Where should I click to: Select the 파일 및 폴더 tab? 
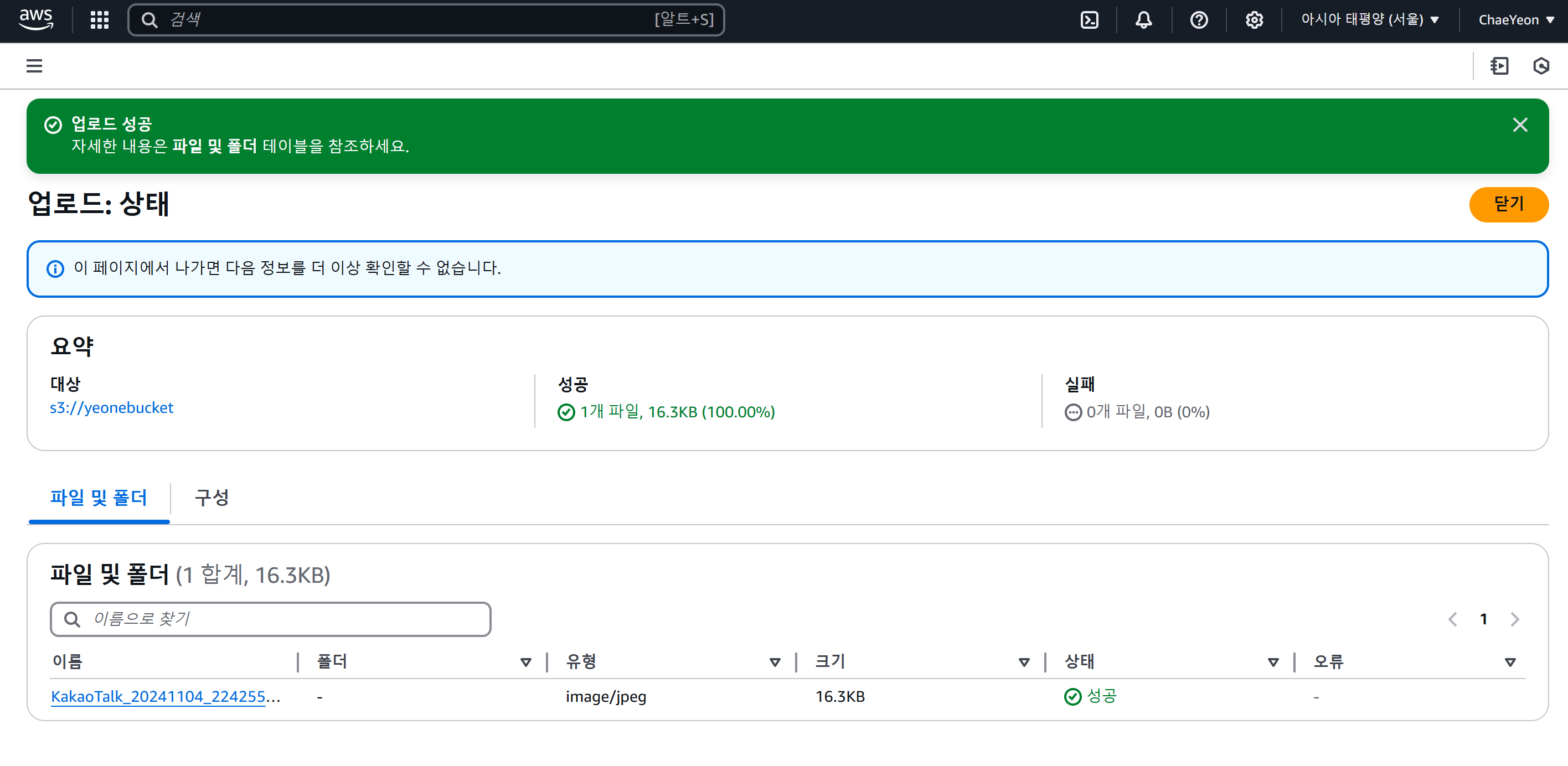99,498
